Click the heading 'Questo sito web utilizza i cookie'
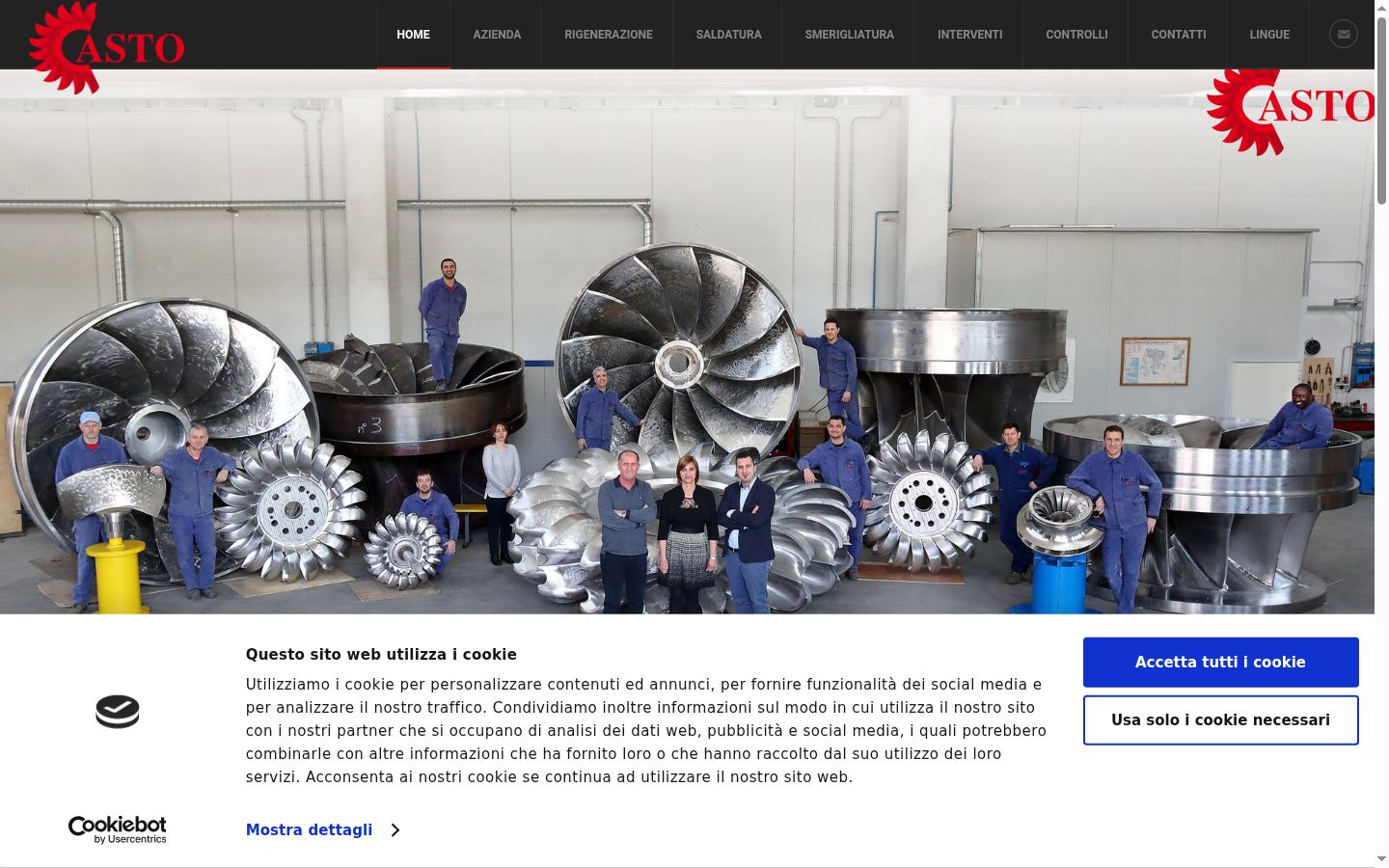Screen dimensions: 1389x868 point(381,654)
